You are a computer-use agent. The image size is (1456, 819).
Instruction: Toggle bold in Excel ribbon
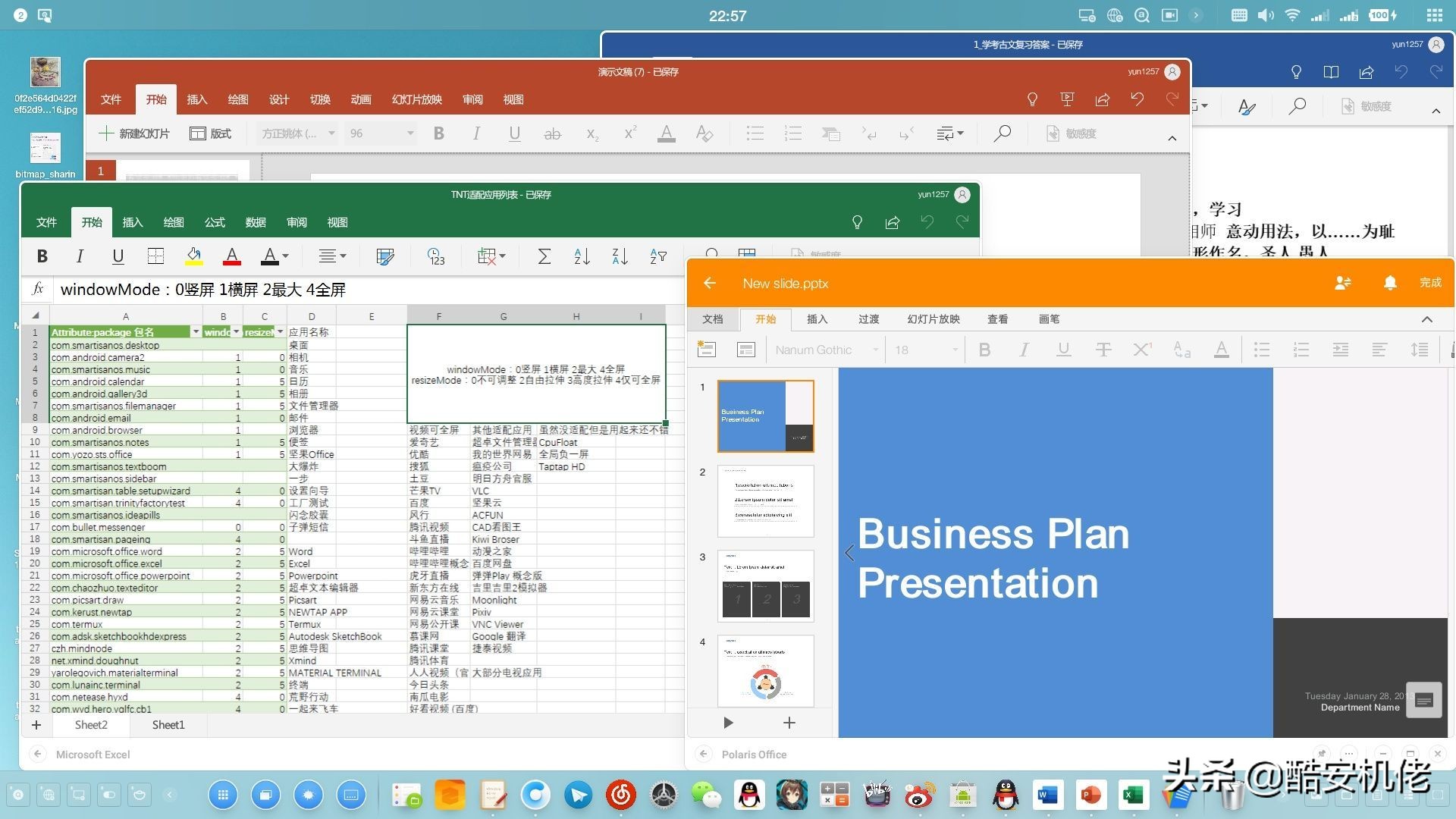pos(42,256)
